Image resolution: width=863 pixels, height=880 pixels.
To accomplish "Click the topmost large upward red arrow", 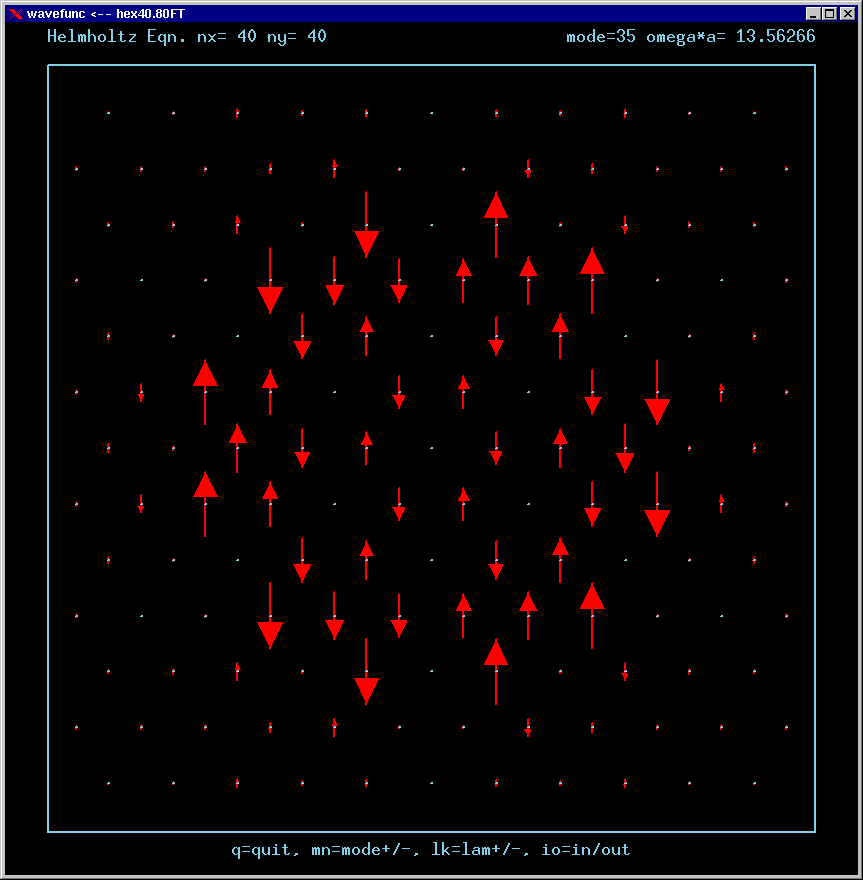I will [496, 222].
